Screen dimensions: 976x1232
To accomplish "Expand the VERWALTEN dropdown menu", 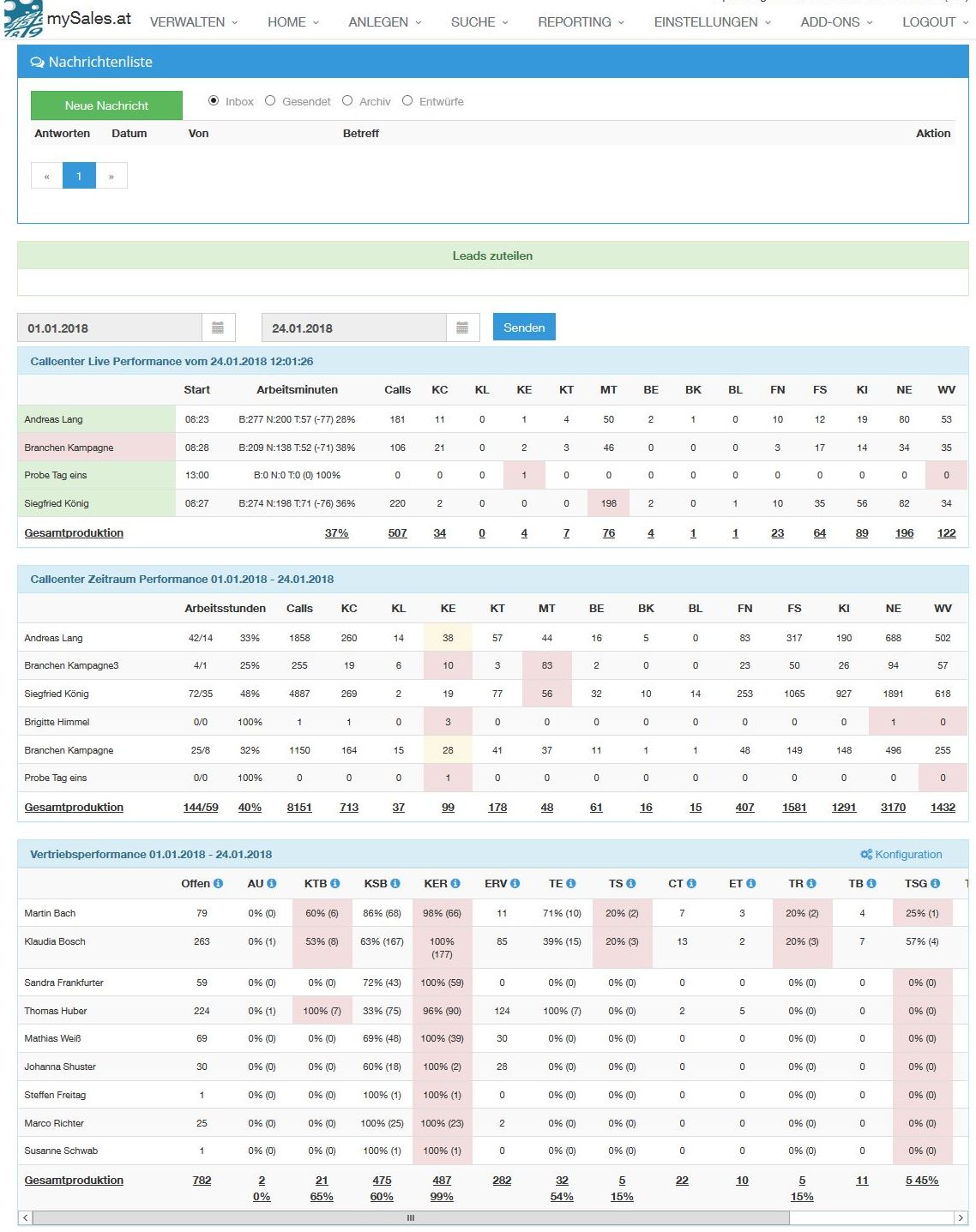I will (x=193, y=22).
